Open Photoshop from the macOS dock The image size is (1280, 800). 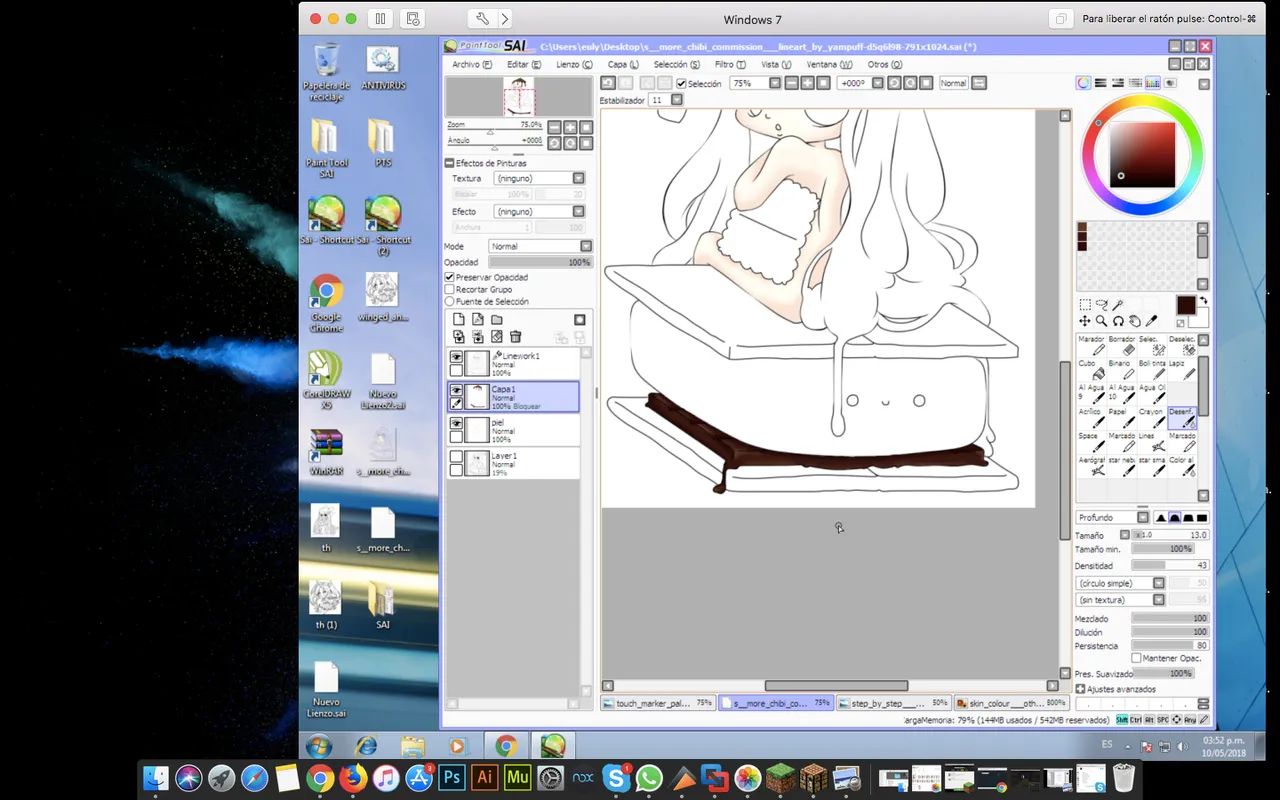pyautogui.click(x=451, y=777)
